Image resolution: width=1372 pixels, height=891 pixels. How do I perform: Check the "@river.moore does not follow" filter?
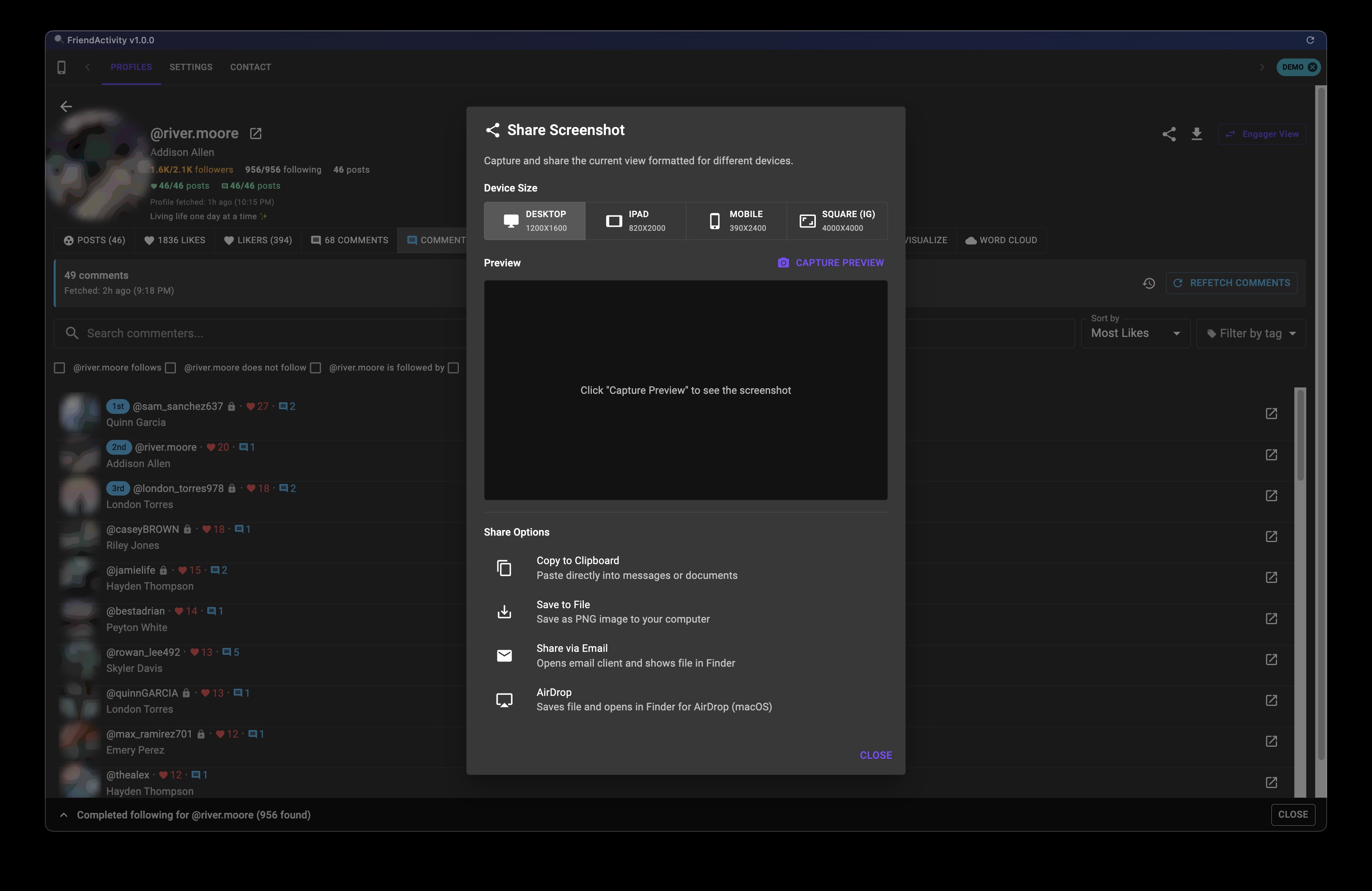170,368
